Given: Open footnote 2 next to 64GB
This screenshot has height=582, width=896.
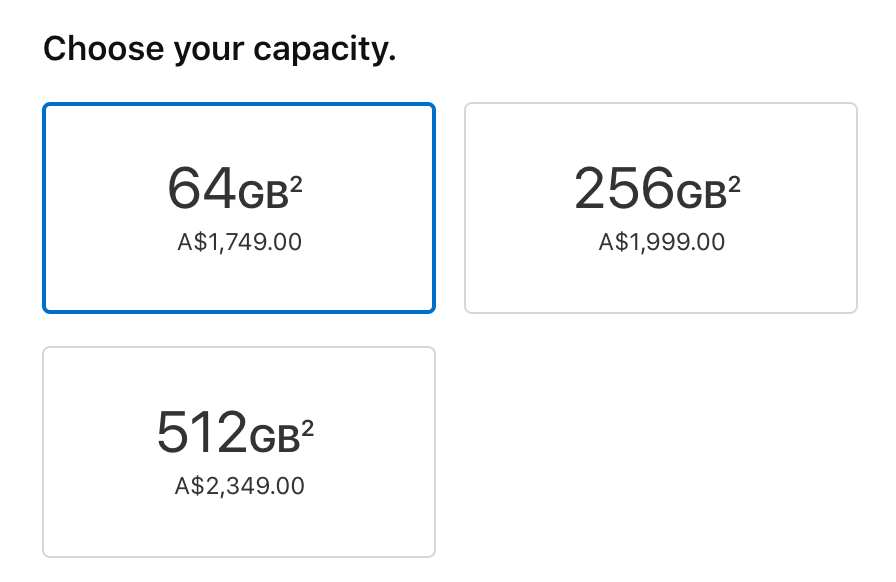Looking at the screenshot, I should (296, 184).
